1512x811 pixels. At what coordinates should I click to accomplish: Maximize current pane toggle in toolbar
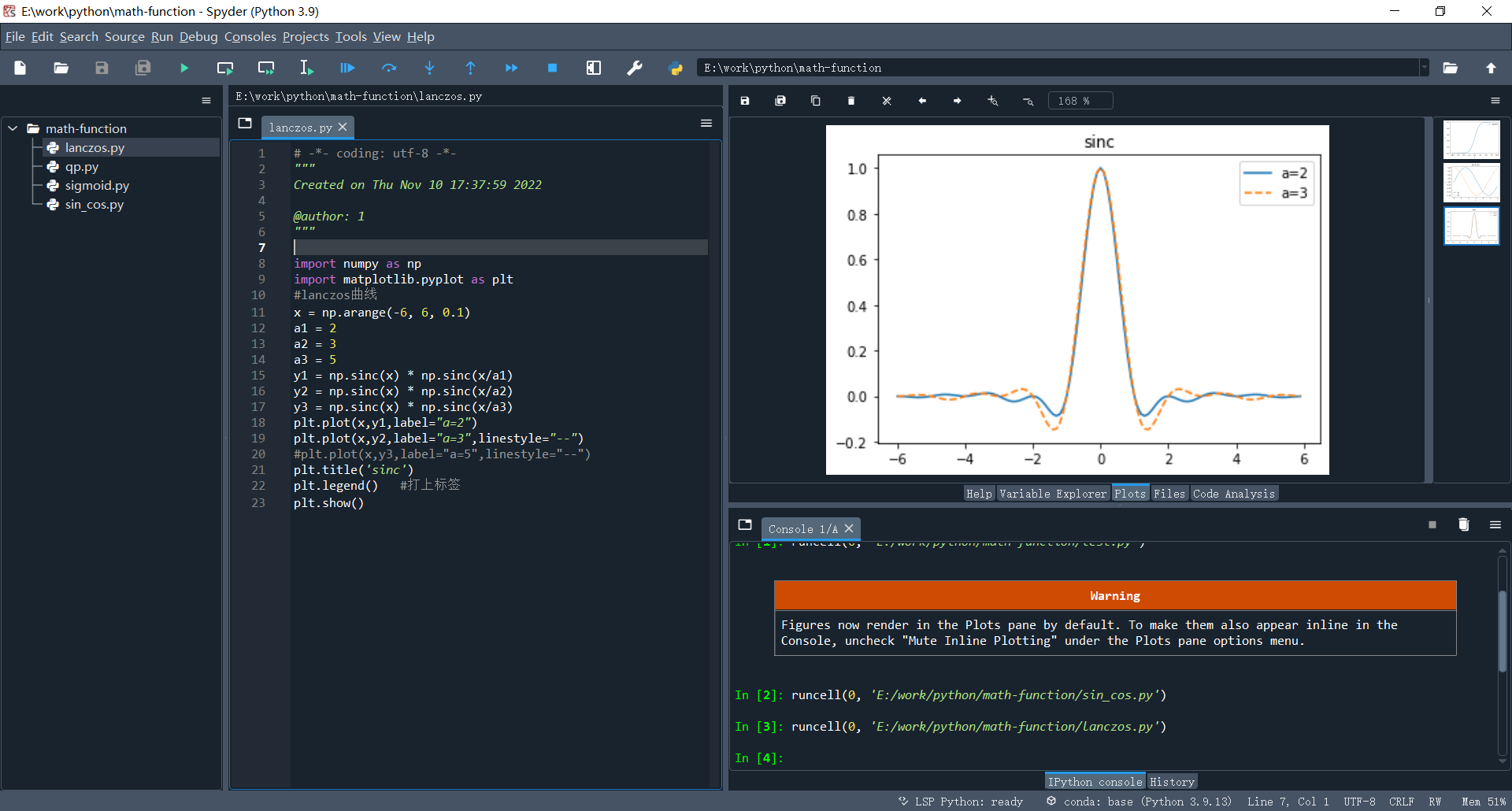point(594,69)
